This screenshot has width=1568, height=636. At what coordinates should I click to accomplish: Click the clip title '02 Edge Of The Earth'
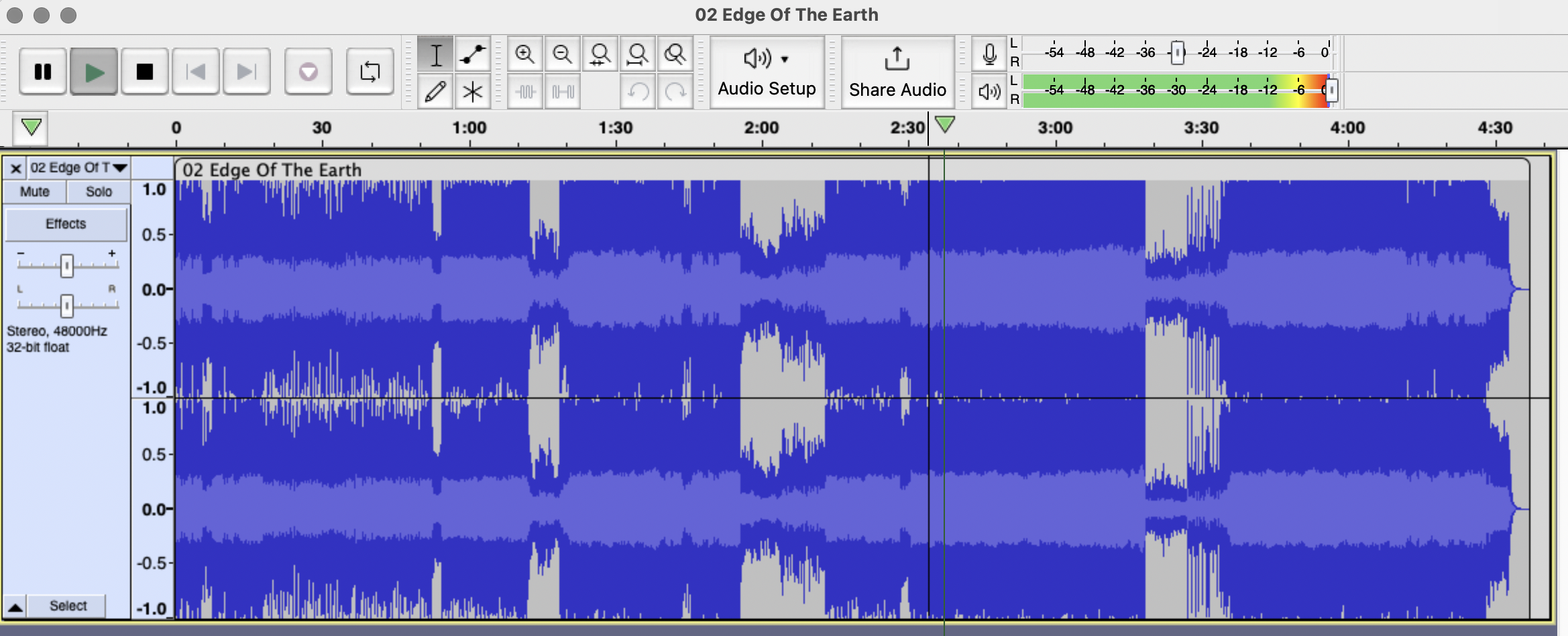coord(272,170)
